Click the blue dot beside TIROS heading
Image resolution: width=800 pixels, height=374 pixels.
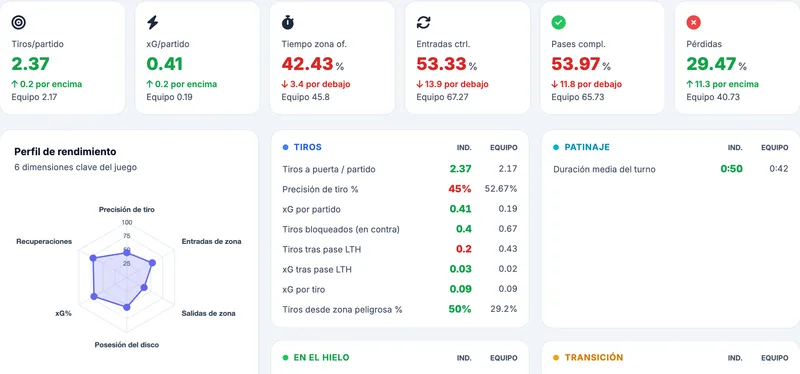click(286, 147)
